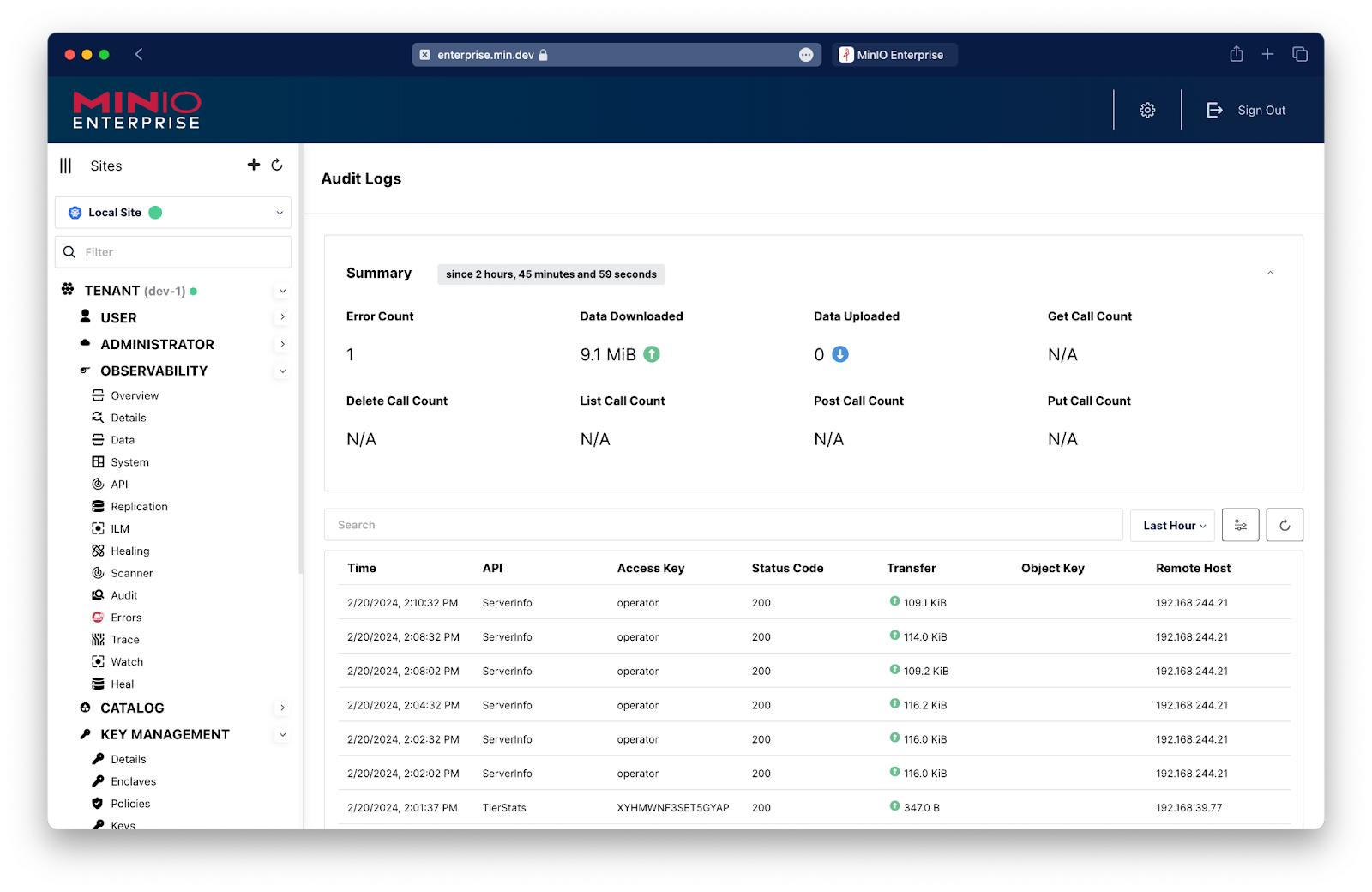Refresh the Sites list
This screenshot has width=1372, height=892.
click(277, 165)
